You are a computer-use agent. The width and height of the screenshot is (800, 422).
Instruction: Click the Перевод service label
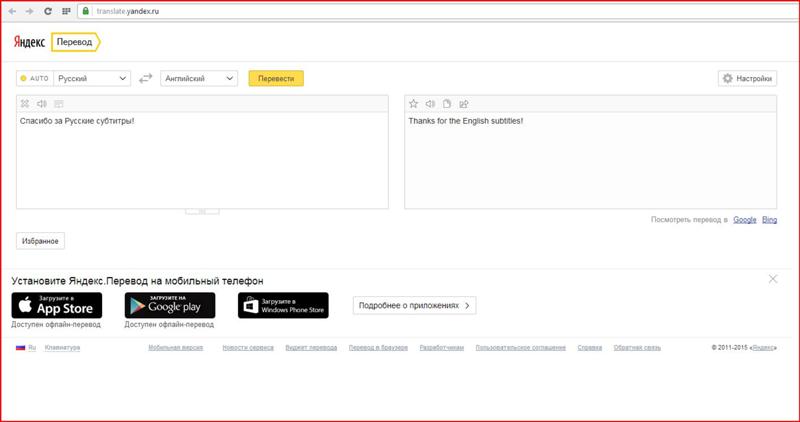[75, 42]
